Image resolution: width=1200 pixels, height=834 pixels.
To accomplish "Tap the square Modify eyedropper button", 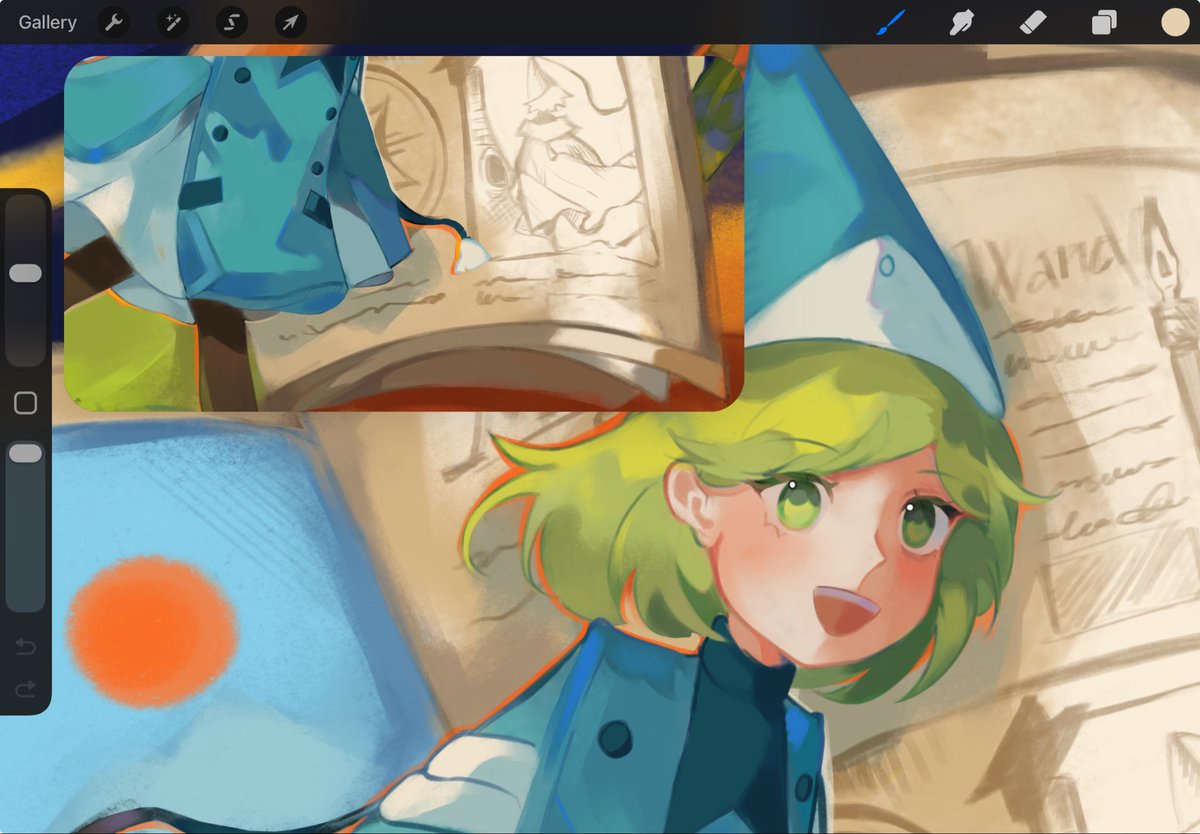I will tap(25, 403).
